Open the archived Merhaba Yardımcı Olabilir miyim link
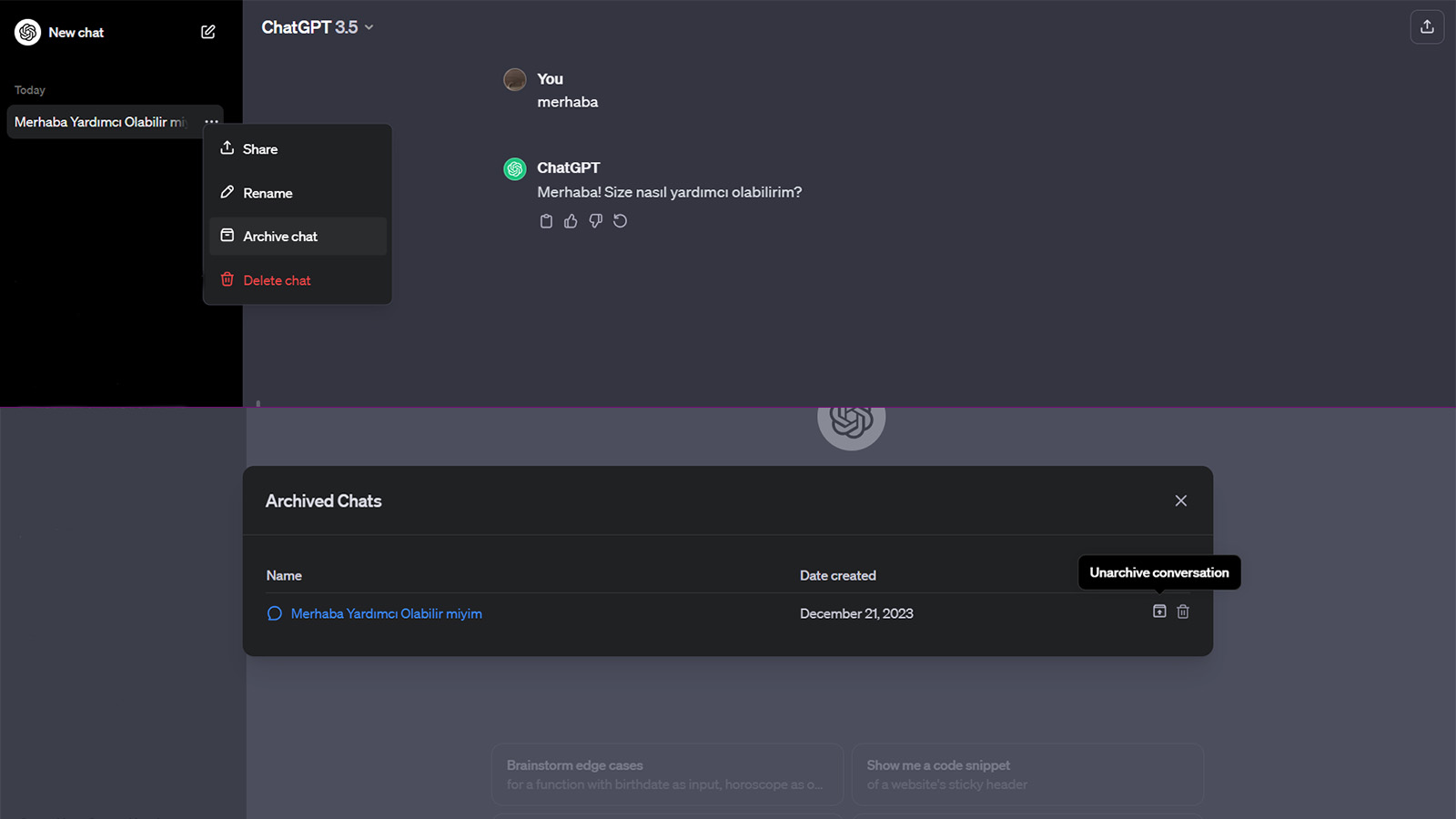 point(387,613)
